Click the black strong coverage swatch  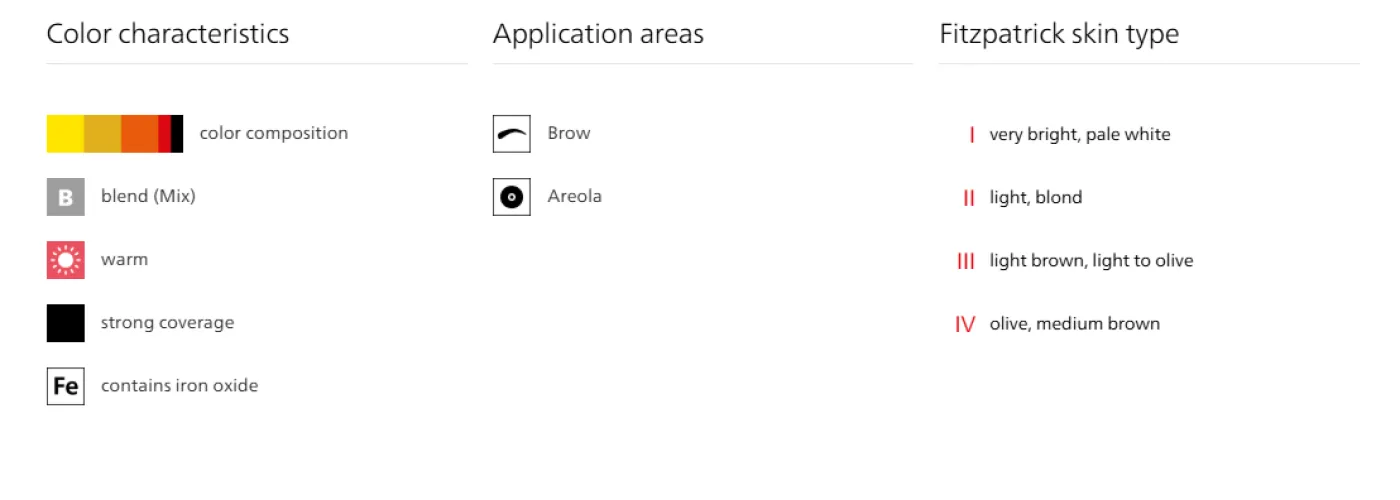pos(65,323)
